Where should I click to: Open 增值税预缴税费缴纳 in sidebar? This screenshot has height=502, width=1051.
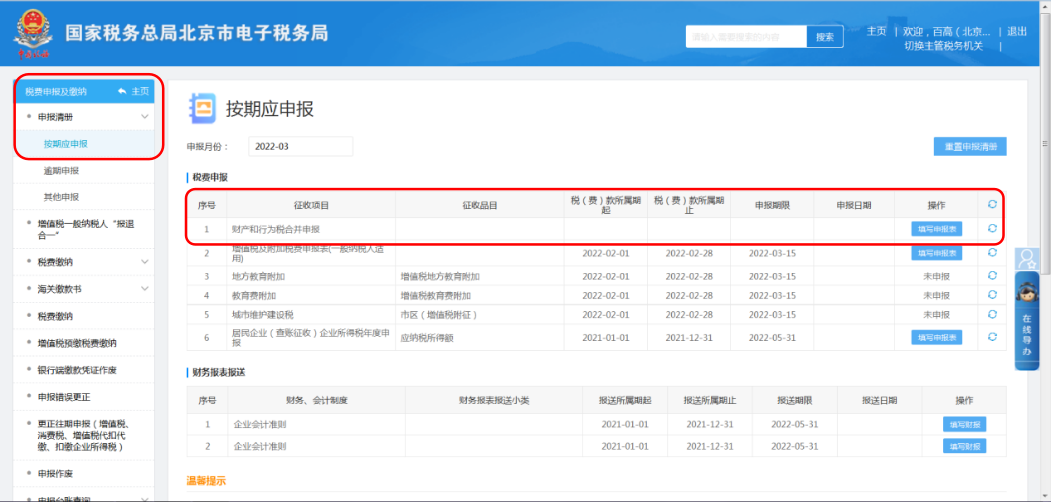[x=77, y=343]
